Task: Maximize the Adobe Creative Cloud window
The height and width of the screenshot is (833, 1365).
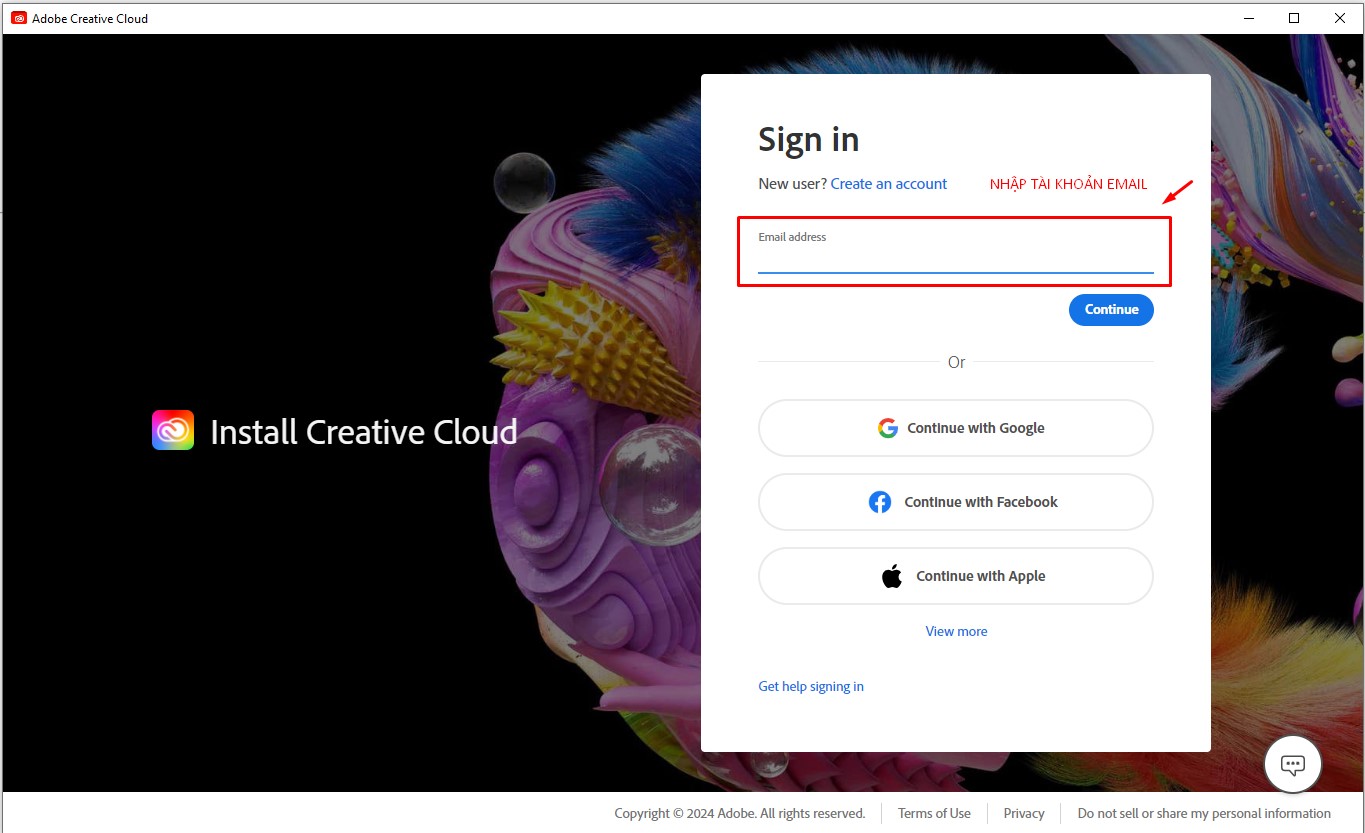Action: [x=1294, y=18]
